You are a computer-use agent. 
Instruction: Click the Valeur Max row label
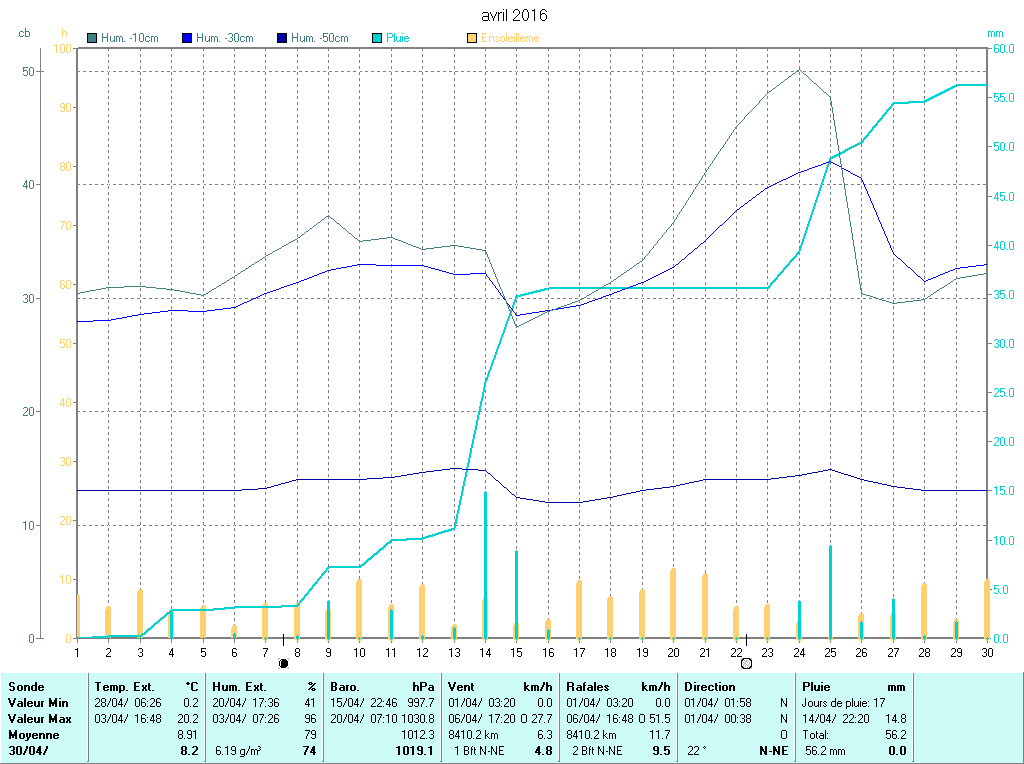tap(40, 719)
